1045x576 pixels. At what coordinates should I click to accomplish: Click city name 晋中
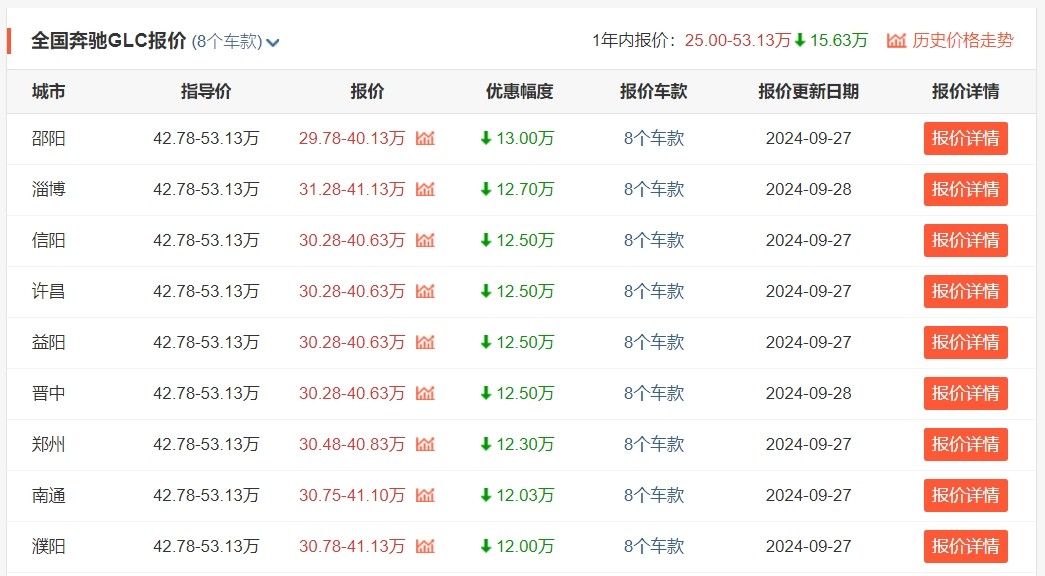49,393
